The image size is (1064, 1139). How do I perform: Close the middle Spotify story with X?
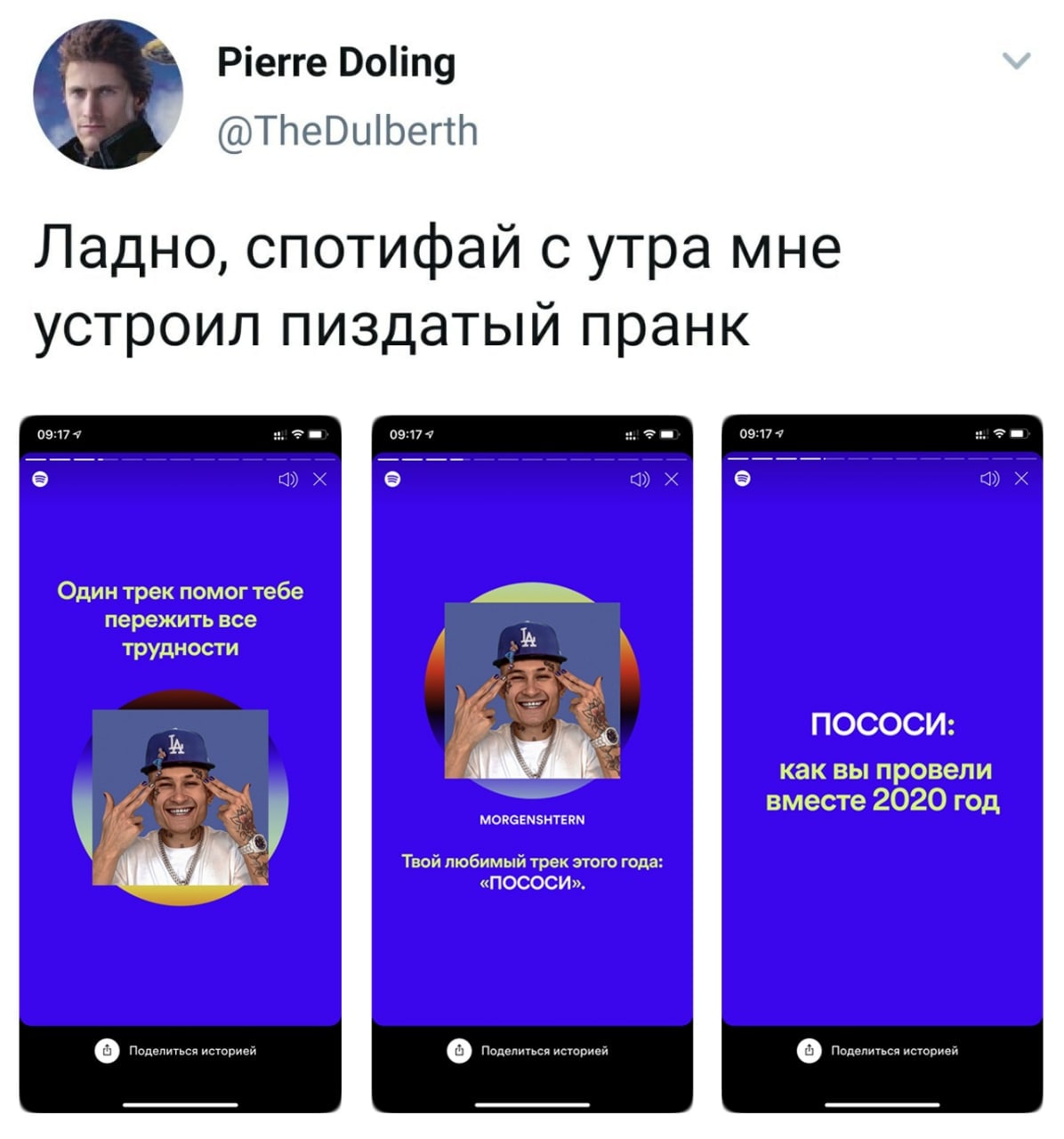[672, 480]
